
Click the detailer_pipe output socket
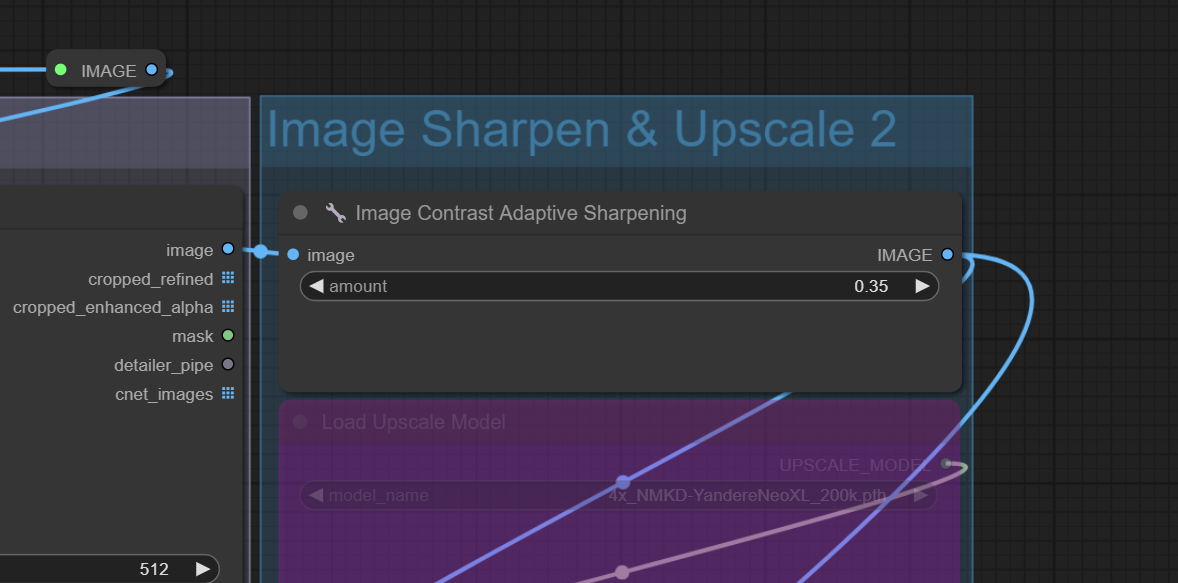point(228,365)
